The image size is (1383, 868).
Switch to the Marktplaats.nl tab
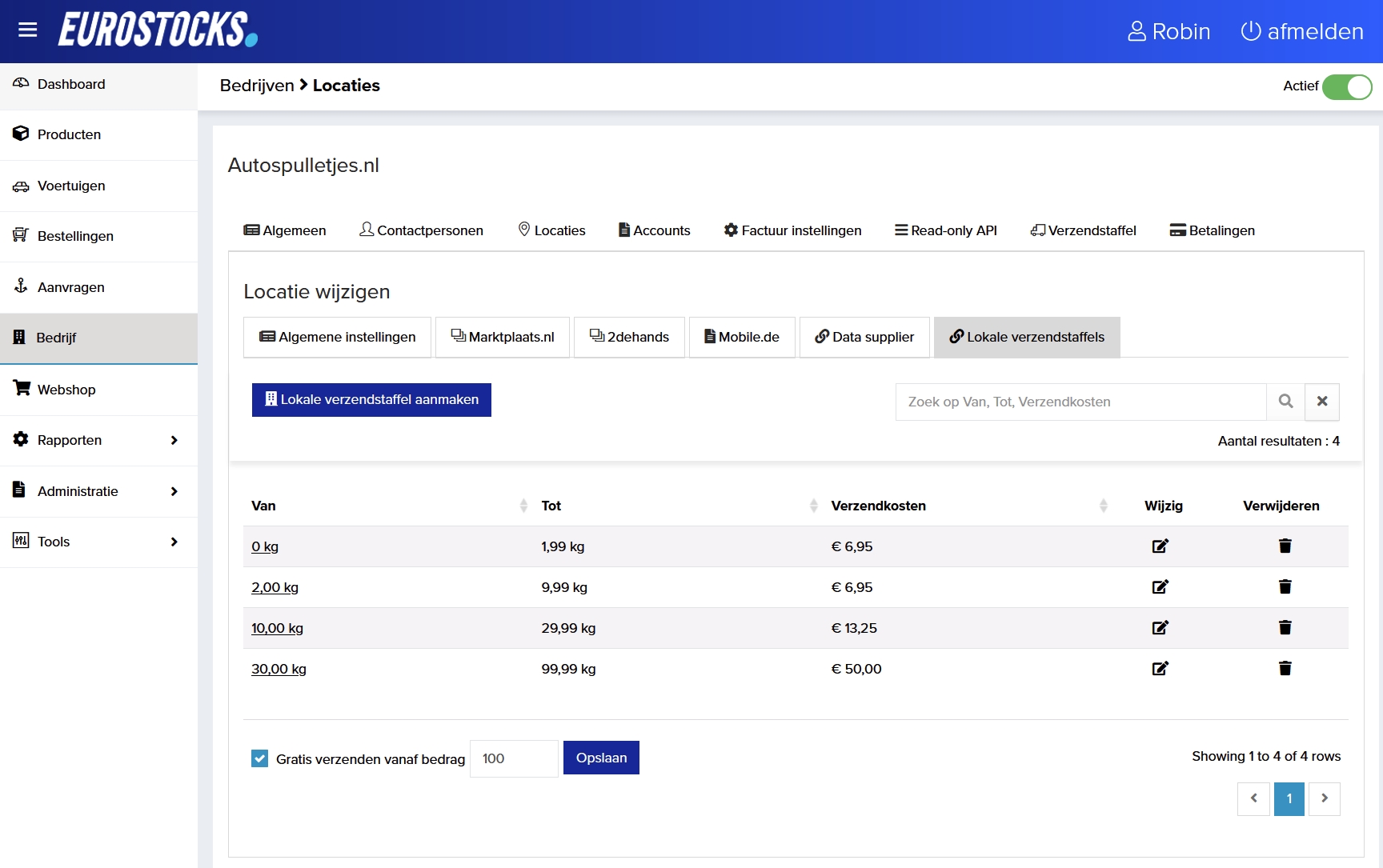click(503, 338)
